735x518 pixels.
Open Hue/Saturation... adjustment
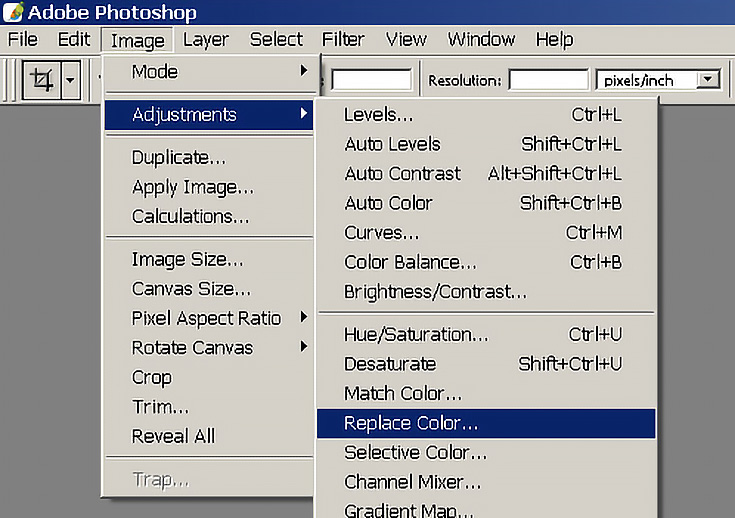point(486,335)
